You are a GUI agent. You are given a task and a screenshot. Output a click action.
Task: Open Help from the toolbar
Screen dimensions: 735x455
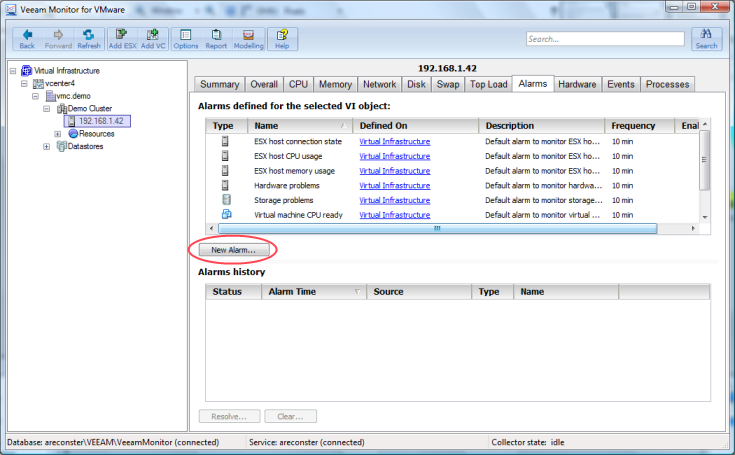tap(282, 39)
